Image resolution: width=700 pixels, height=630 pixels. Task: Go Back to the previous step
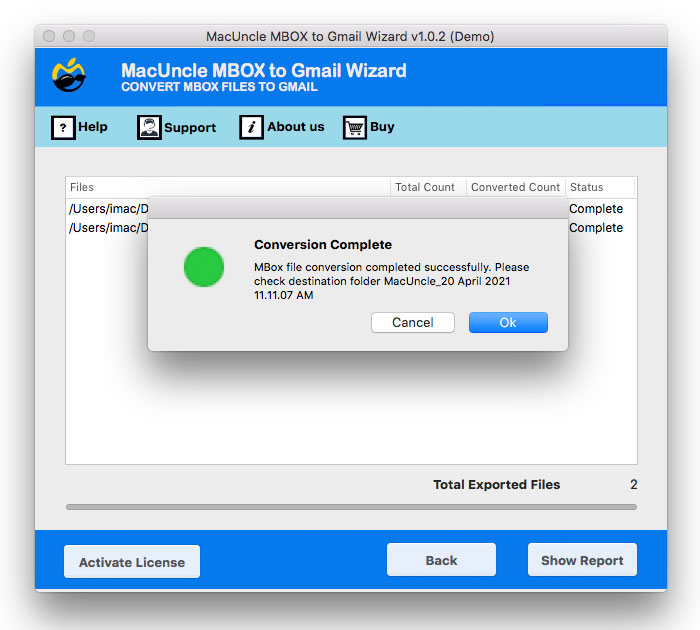click(441, 560)
